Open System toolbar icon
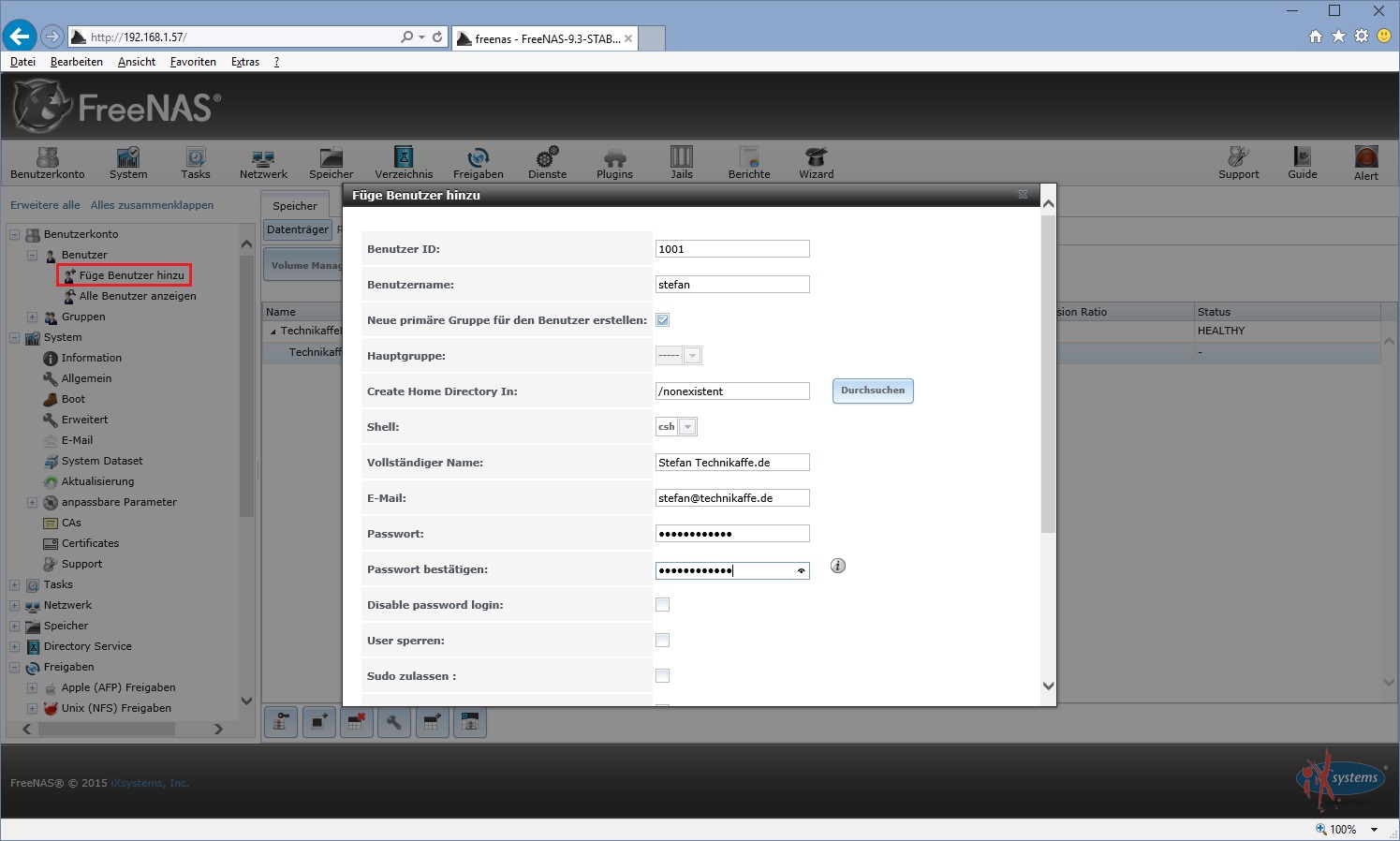The width and height of the screenshot is (1400, 841). point(128,162)
